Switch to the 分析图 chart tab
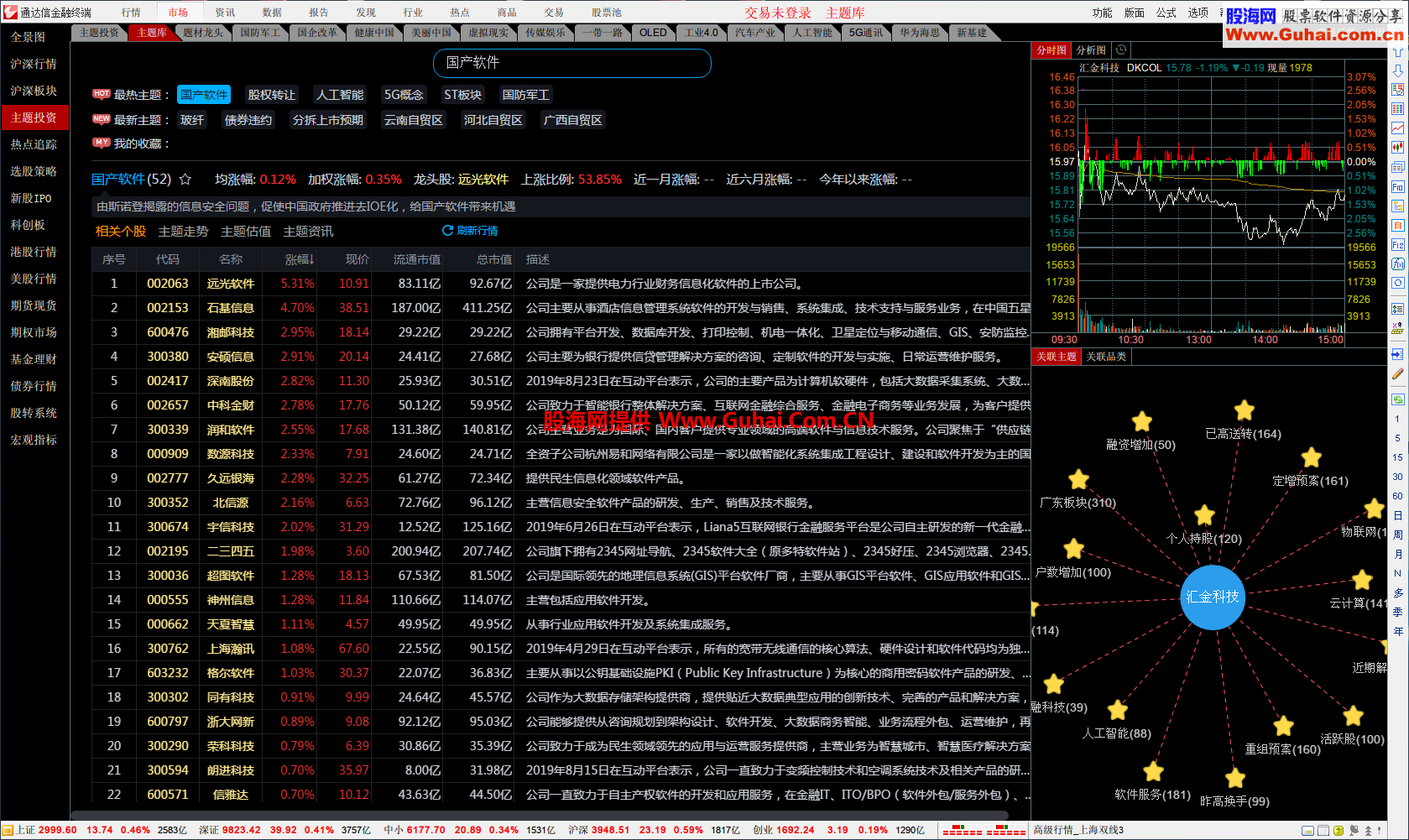This screenshot has height=840, width=1409. point(1091,50)
